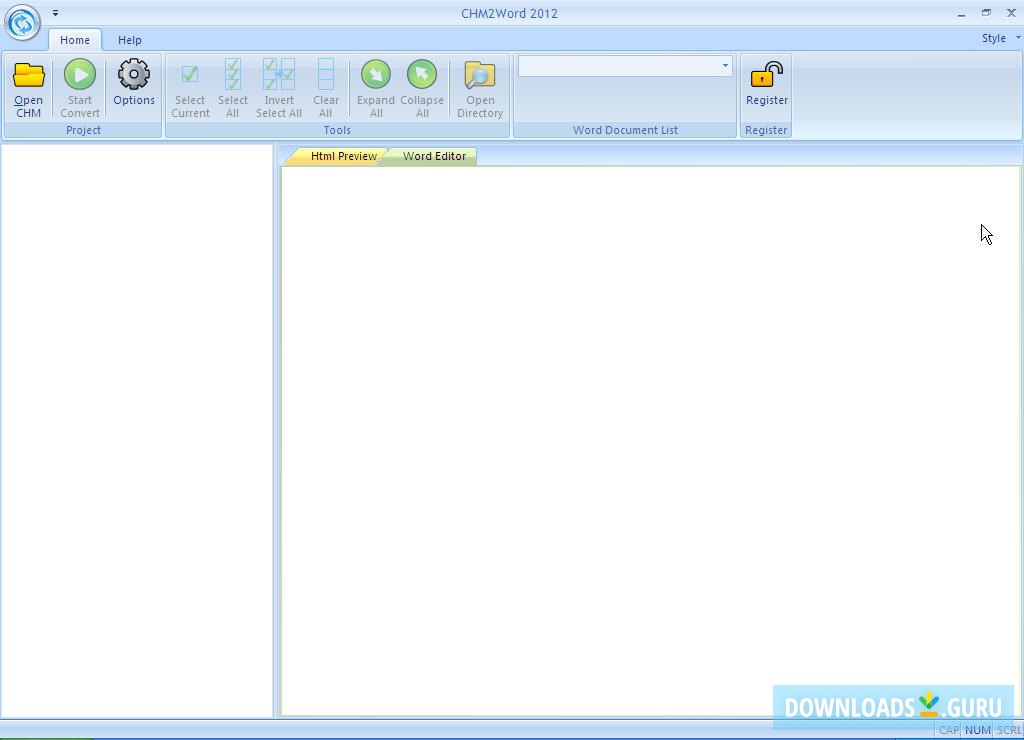The image size is (1024, 740).
Task: Open a CHM file with Open CHM
Action: tap(29, 88)
